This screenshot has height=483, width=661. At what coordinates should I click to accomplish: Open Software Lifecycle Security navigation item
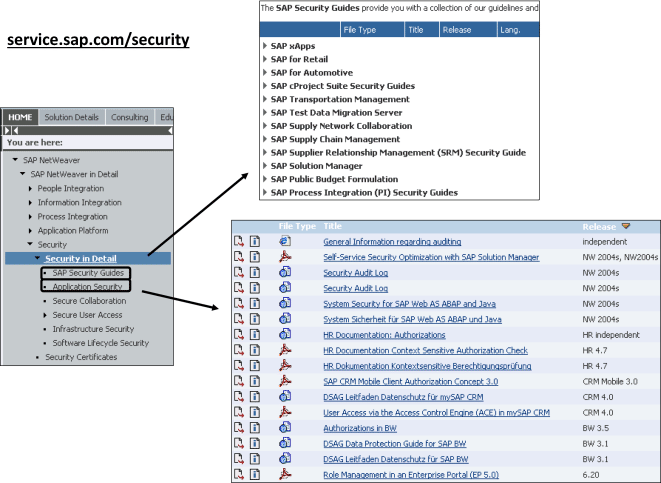tap(101, 343)
